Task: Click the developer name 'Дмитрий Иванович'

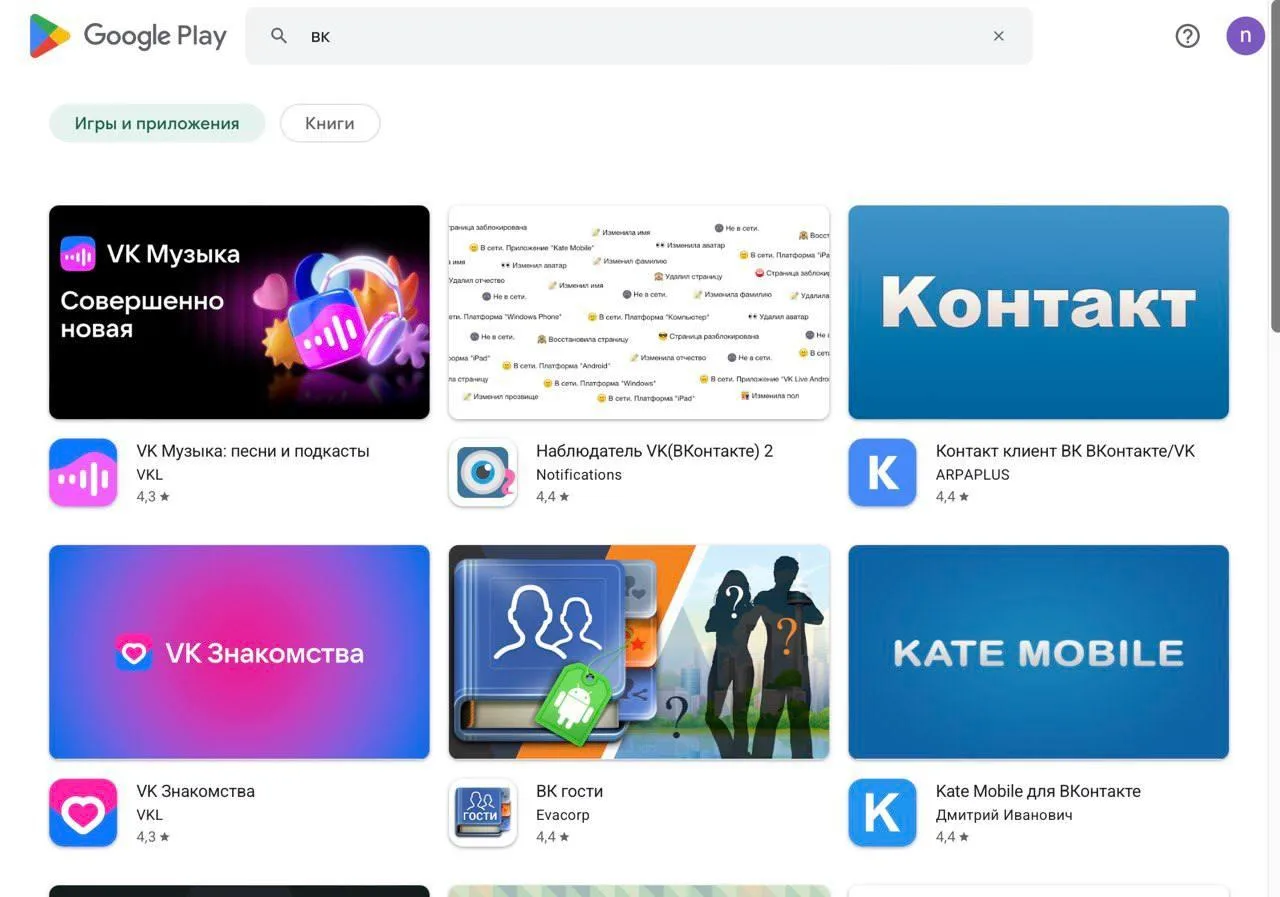Action: point(1004,815)
